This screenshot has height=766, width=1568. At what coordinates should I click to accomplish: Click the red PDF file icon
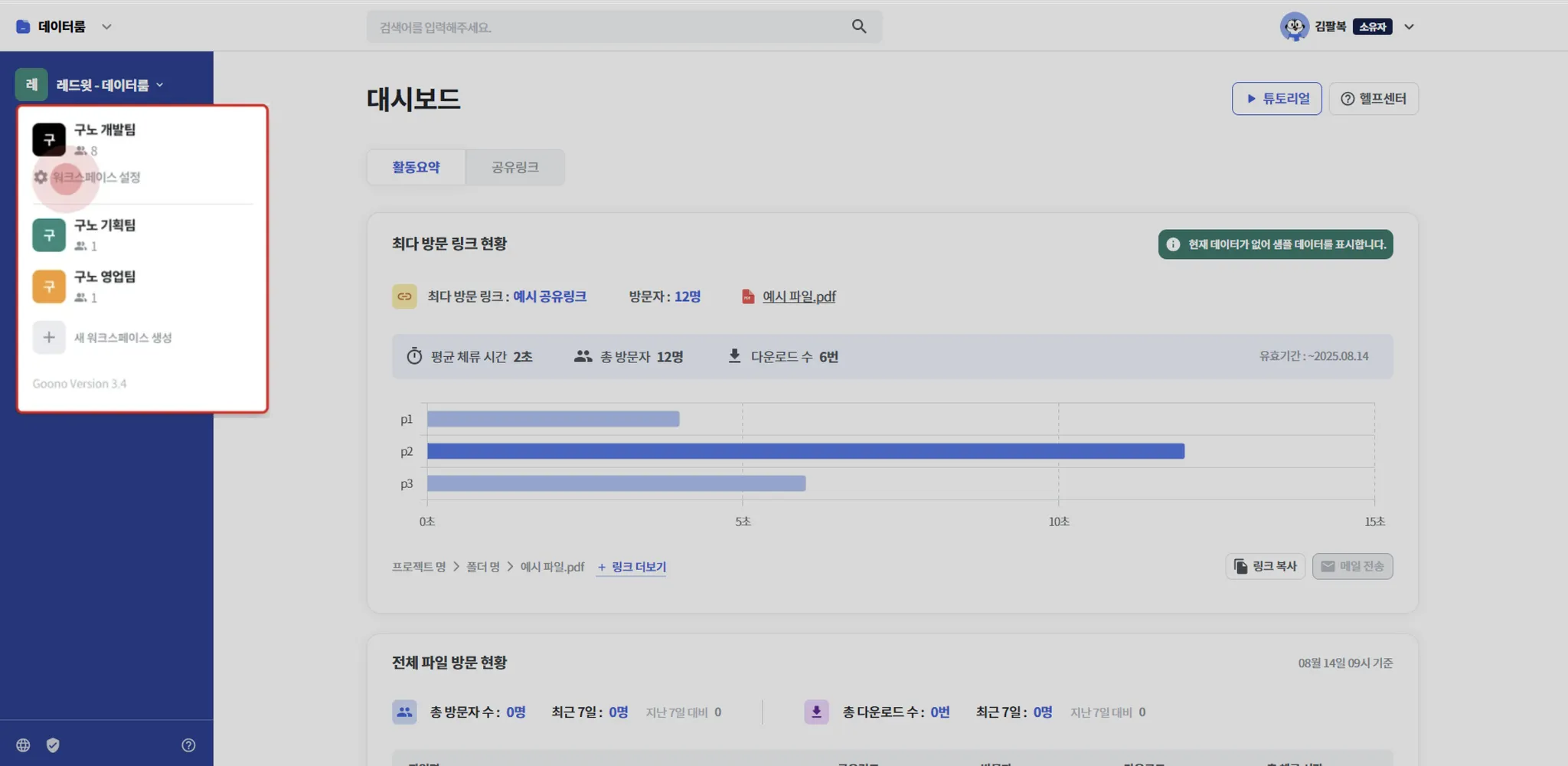tap(748, 296)
